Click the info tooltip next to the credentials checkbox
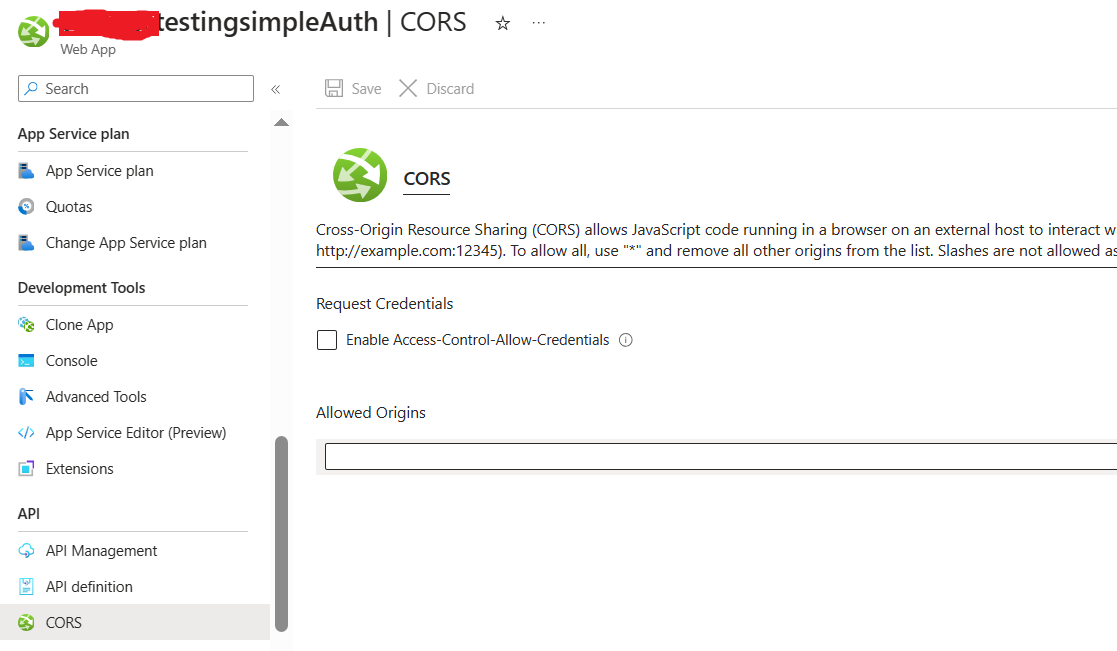Screen dimensions: 1117x651 coord(626,340)
